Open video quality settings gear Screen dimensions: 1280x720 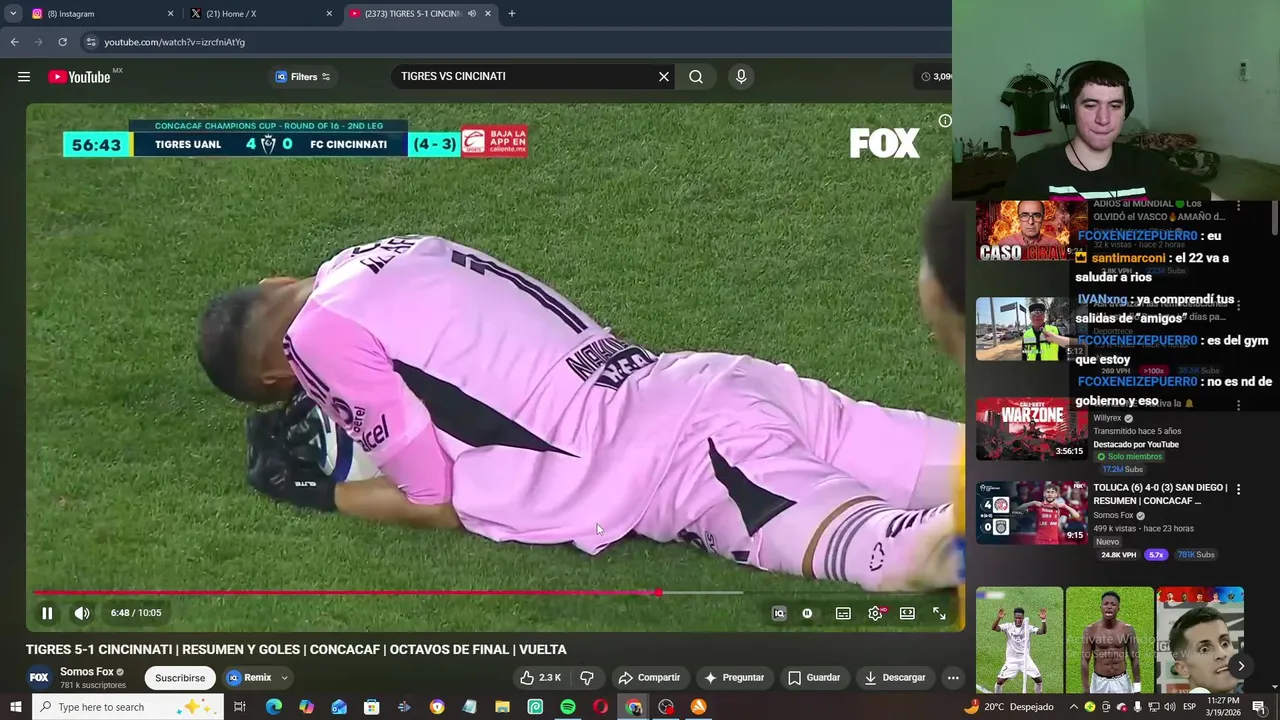click(875, 613)
